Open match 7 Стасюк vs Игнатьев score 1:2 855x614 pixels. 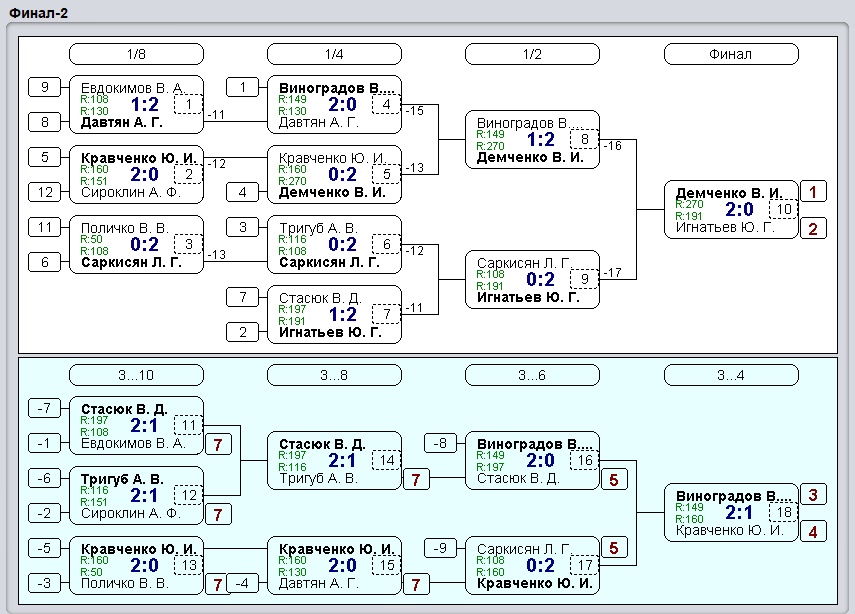(x=334, y=315)
